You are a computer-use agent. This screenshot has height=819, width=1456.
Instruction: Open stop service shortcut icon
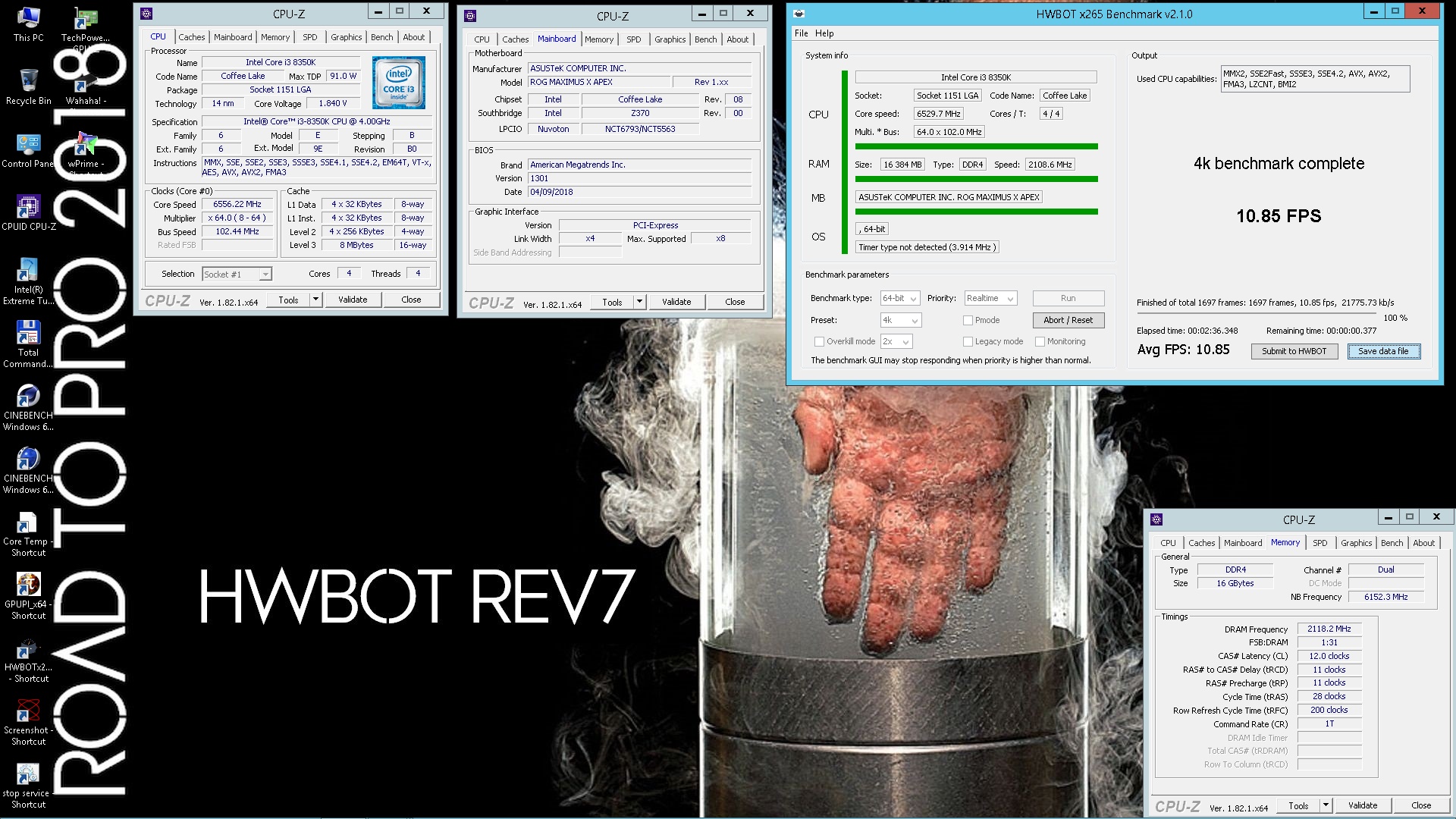(28, 785)
